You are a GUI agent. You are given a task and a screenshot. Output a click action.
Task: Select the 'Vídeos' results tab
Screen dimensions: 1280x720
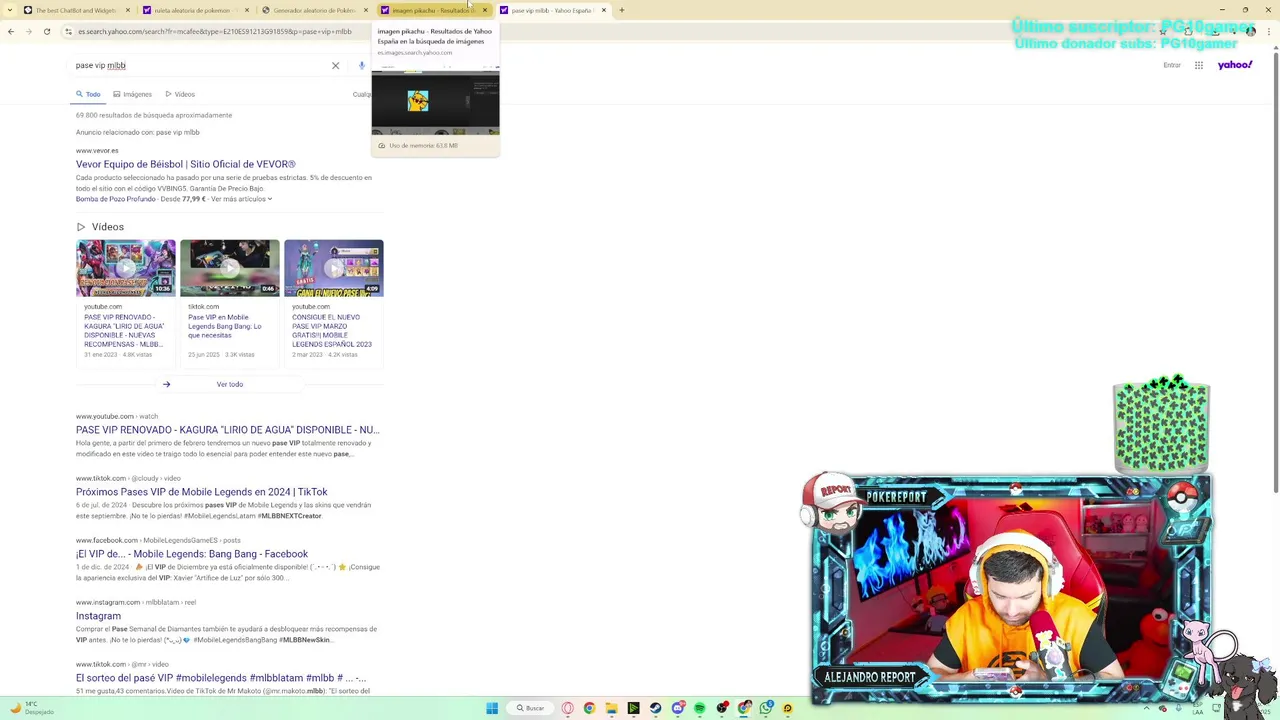180,94
